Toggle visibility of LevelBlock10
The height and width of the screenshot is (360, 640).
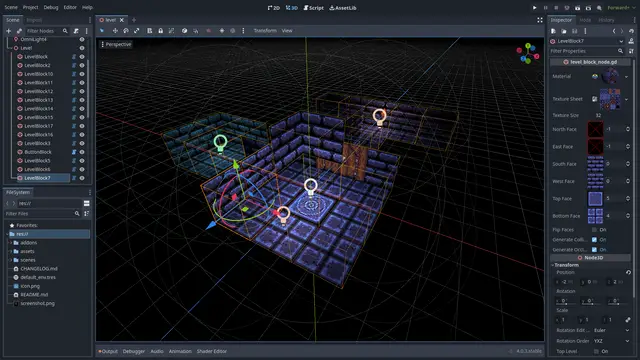(x=82, y=74)
